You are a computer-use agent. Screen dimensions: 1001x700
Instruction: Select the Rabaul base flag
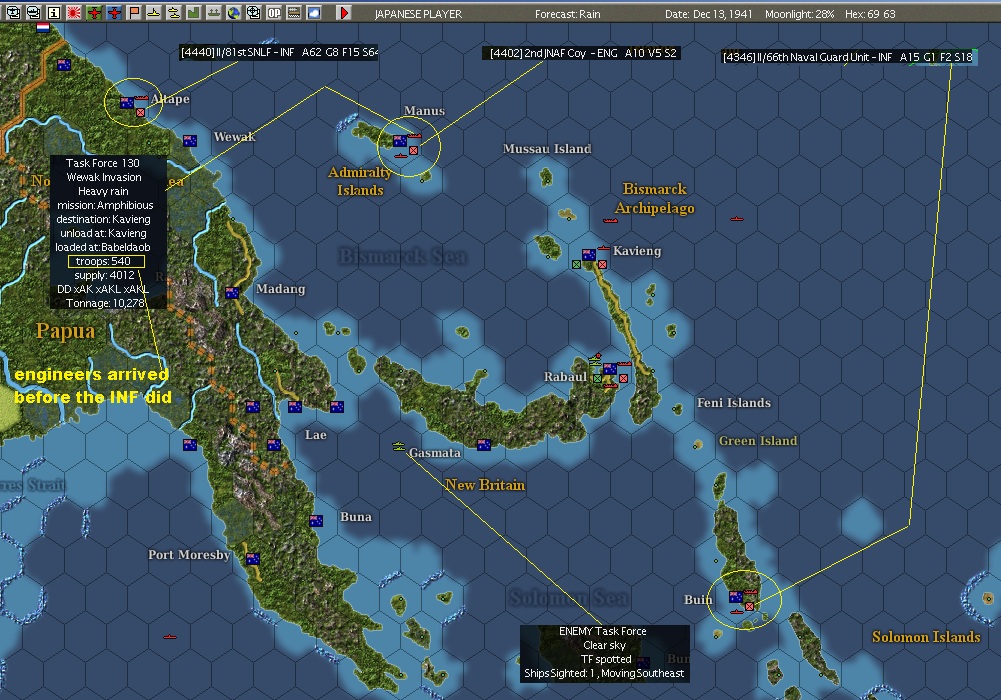coord(610,369)
